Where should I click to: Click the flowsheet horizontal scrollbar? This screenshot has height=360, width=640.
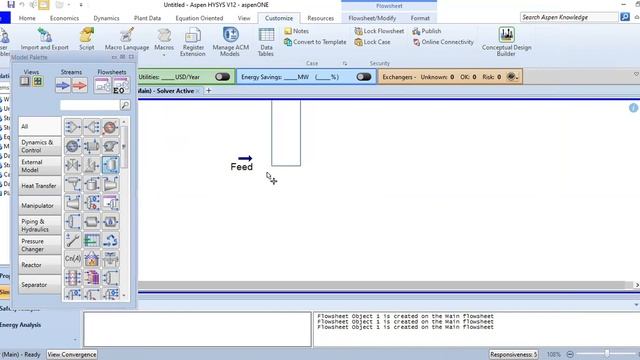[381, 285]
